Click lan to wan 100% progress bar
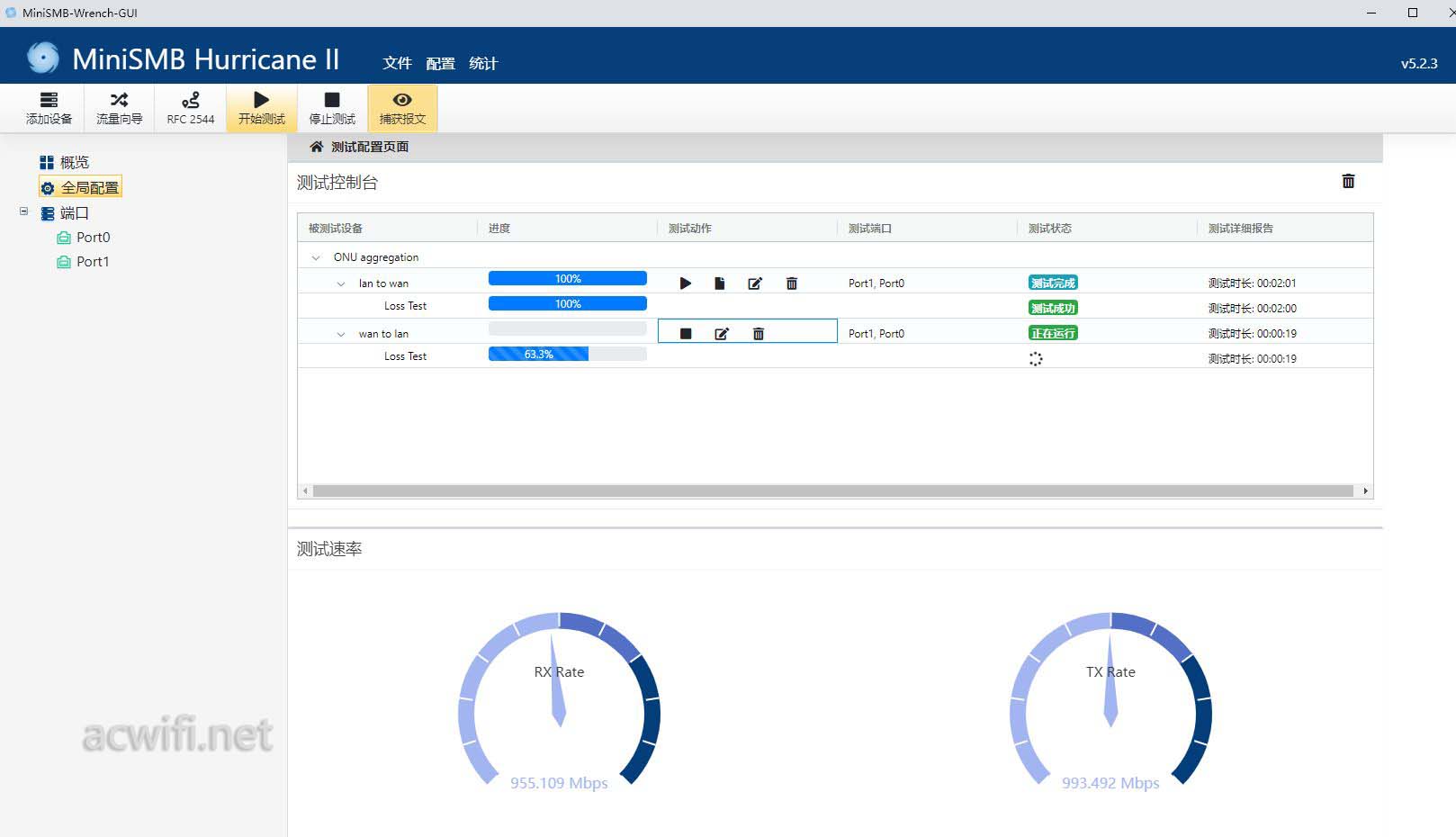The height and width of the screenshot is (837, 1456). pyautogui.click(x=568, y=279)
